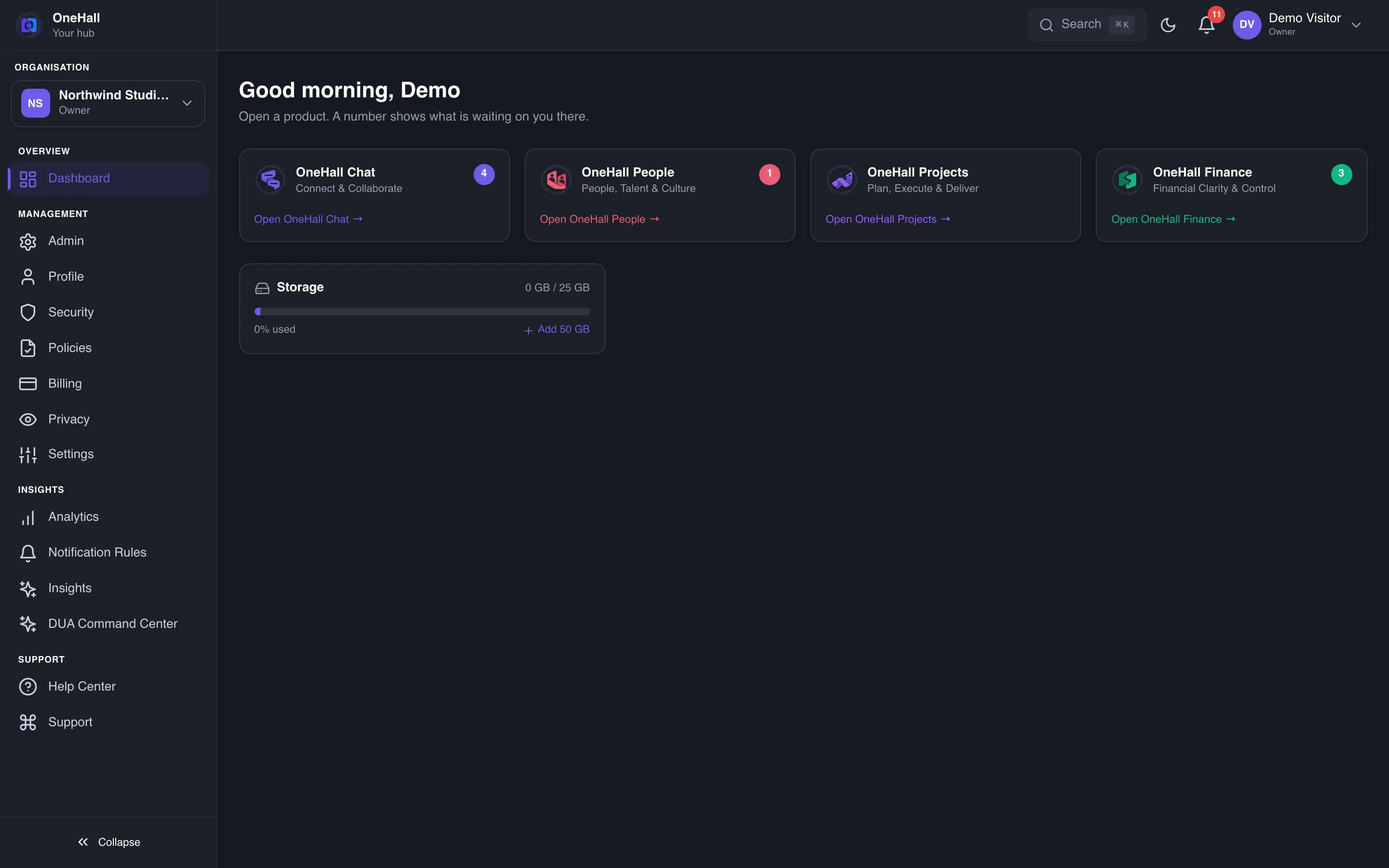Open the Profile page
1389x868 pixels.
click(108, 277)
